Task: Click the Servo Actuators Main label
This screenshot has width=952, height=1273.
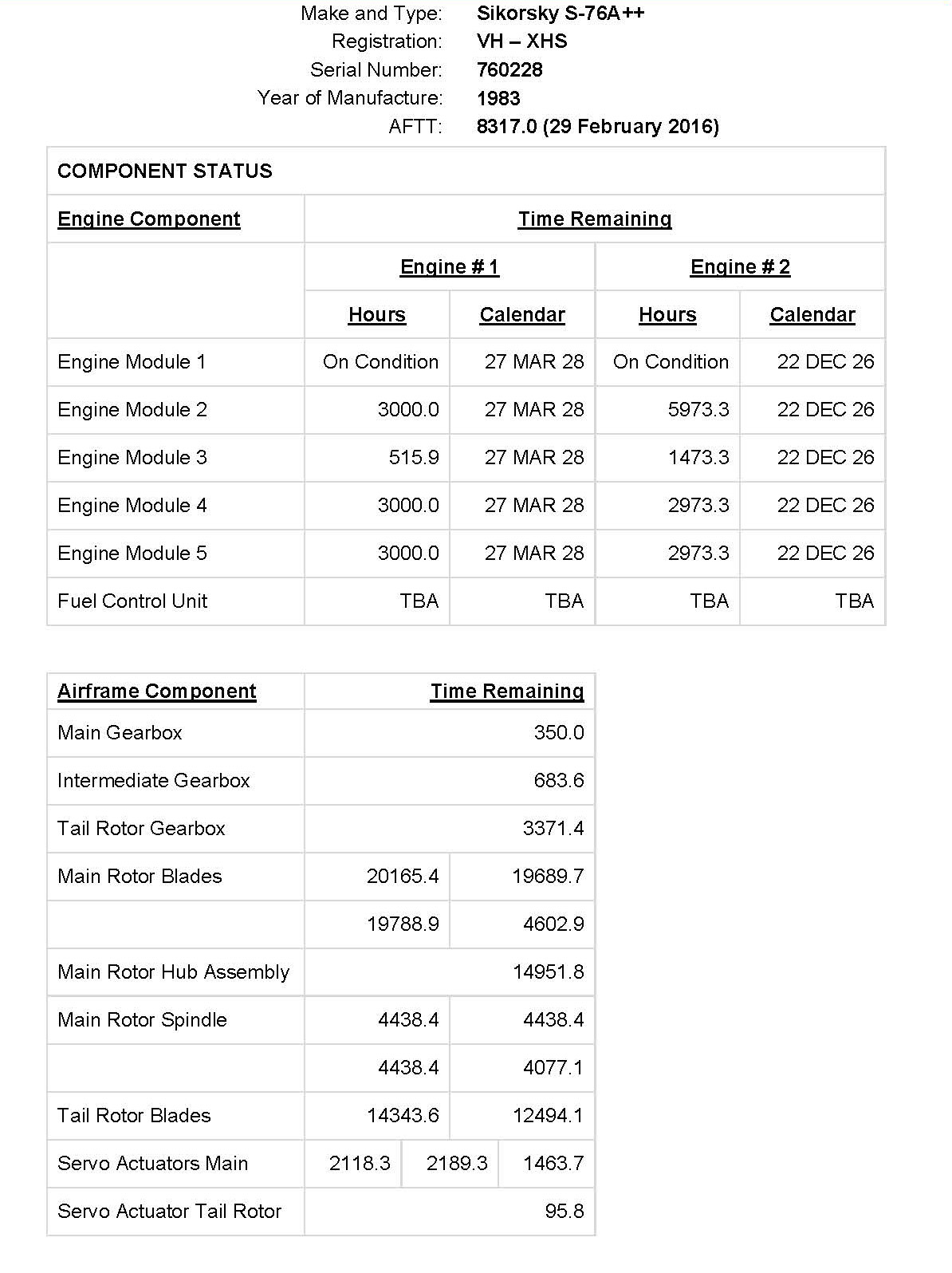Action: point(153,1164)
